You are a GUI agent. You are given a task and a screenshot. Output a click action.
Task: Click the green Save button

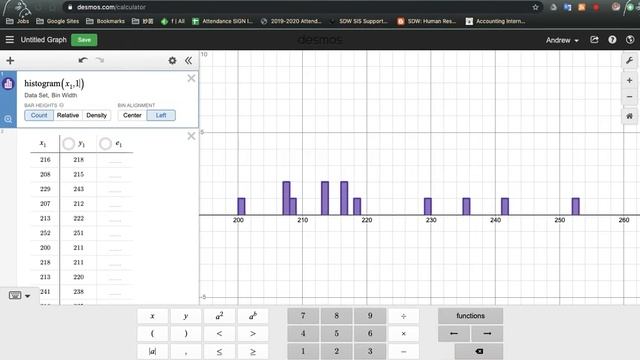[x=84, y=40]
